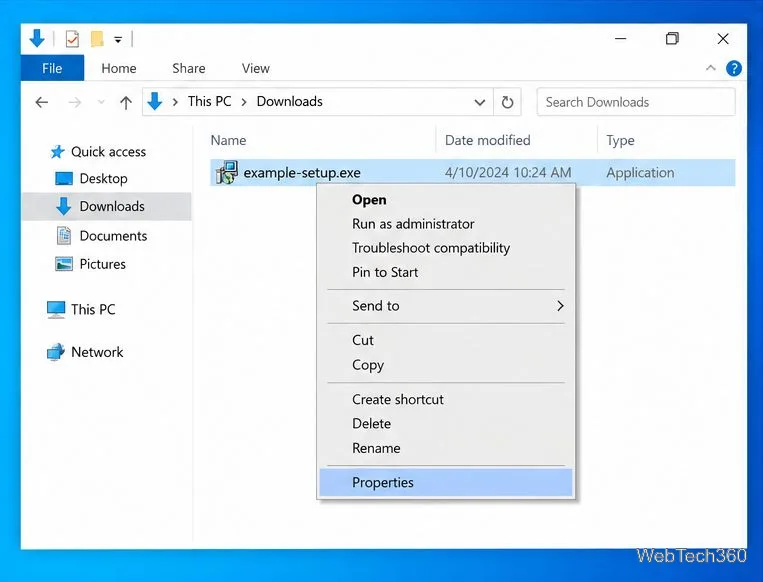Click Downloads in the address path
The width and height of the screenshot is (763, 582).
(x=290, y=101)
